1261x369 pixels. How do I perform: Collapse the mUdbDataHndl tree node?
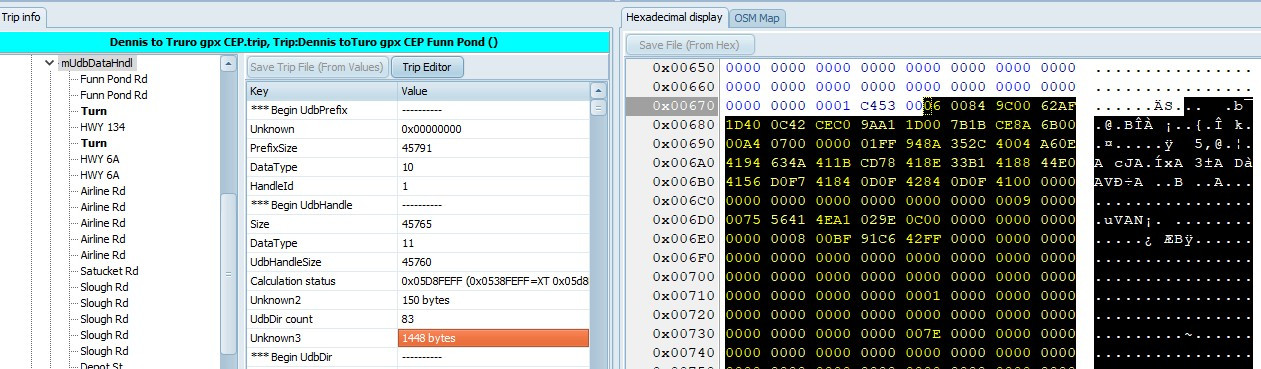[50, 63]
